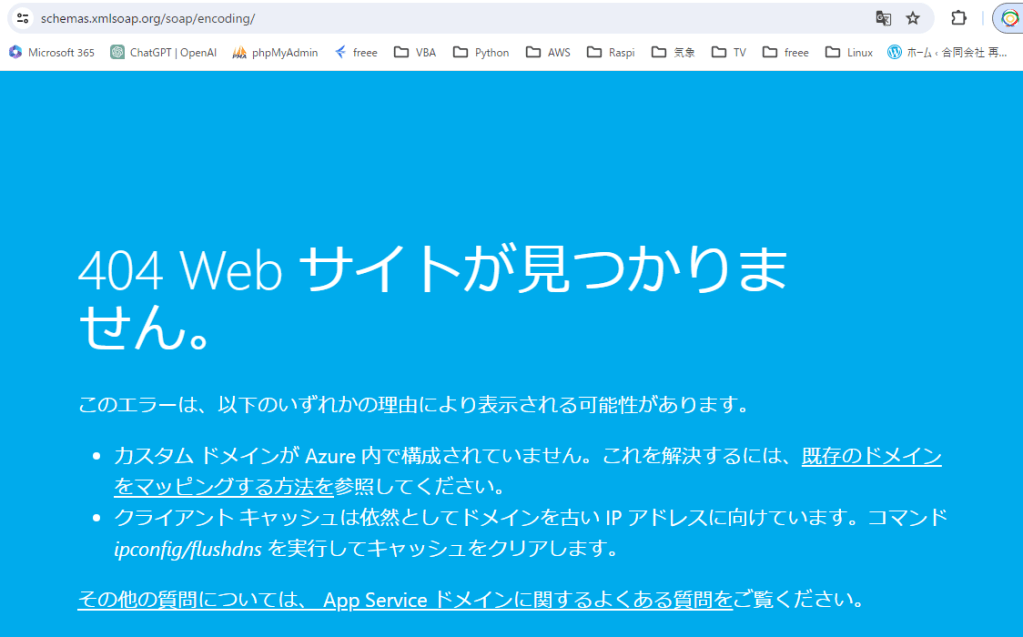Open the Extensions puzzle icon
Viewport: 1023px width, 637px height.
tap(958, 18)
